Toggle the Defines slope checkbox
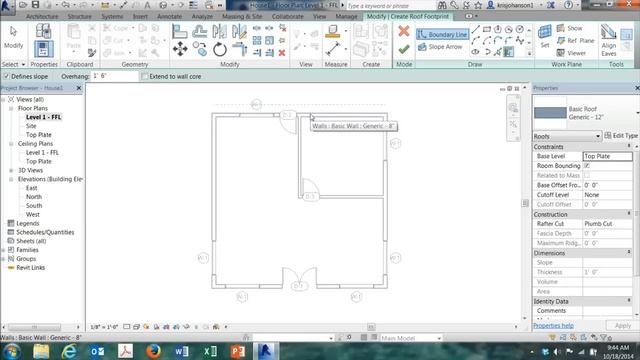The height and width of the screenshot is (360, 640). pyautogui.click(x=6, y=76)
